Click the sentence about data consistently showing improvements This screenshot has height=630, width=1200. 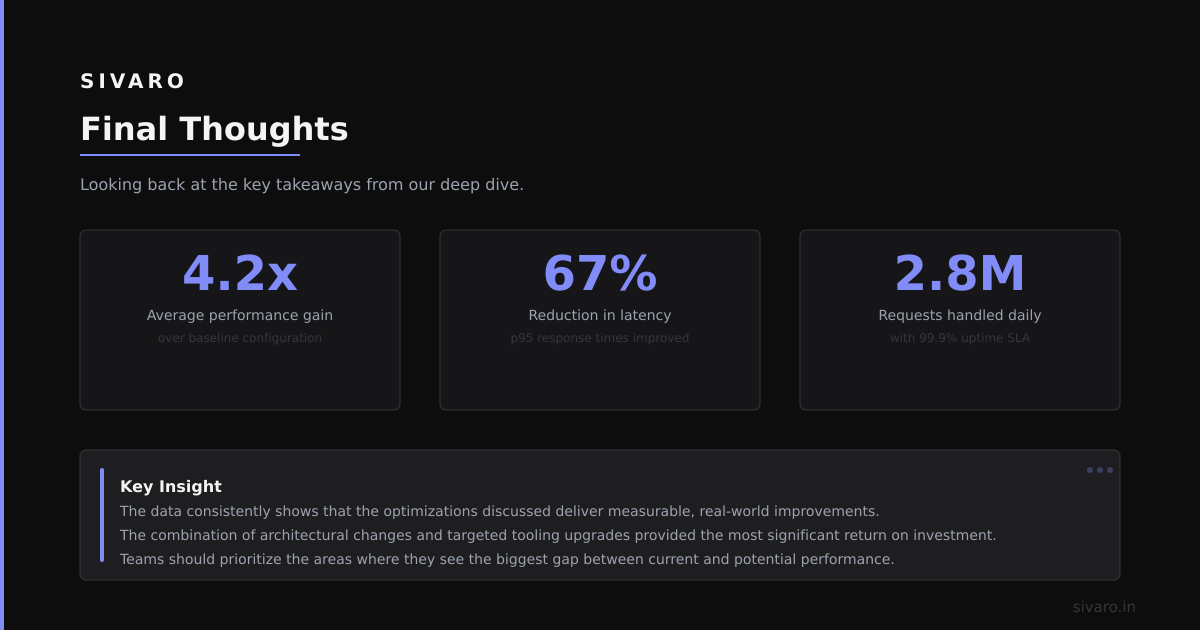(x=500, y=511)
